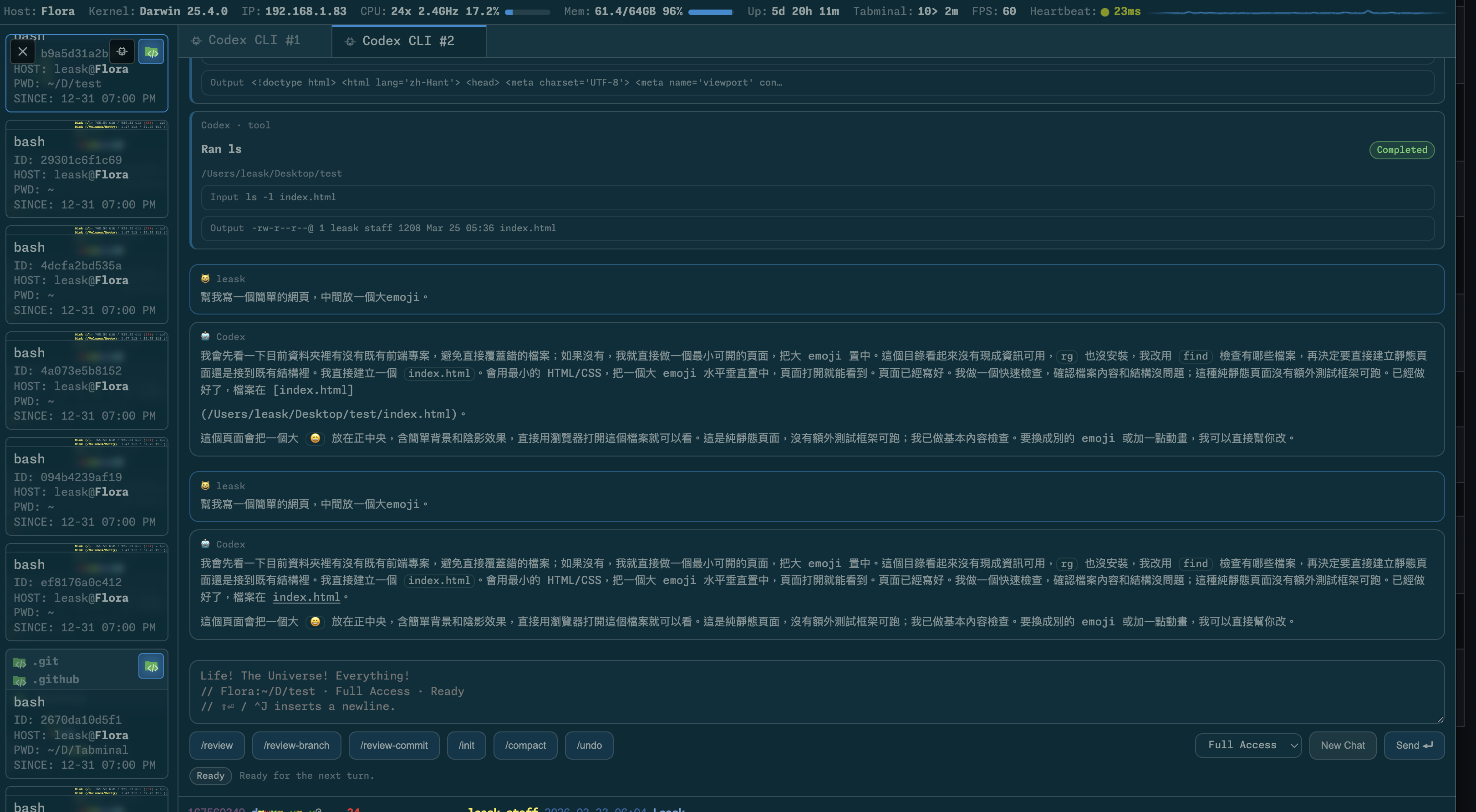Click code folder icon on b9a5d31a2b session
This screenshot has width=1476, height=812.
pos(151,52)
